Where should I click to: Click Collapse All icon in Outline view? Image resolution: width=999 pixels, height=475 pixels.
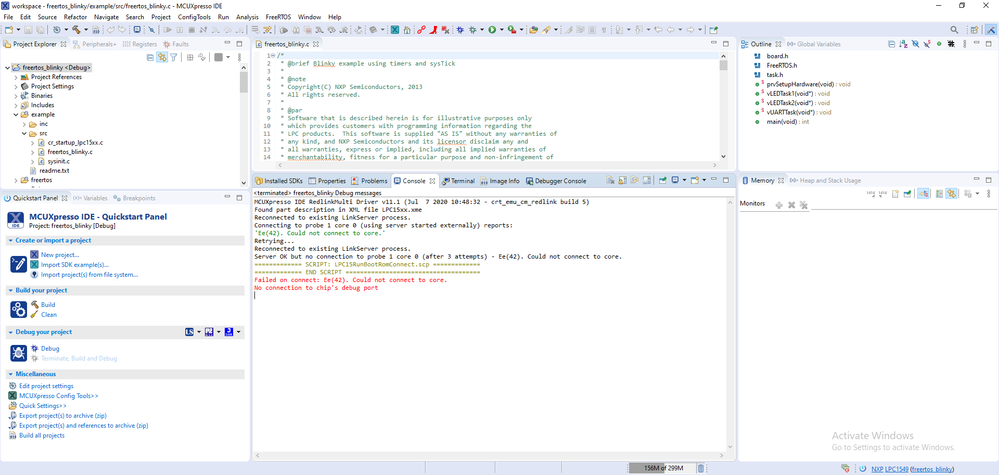891,44
